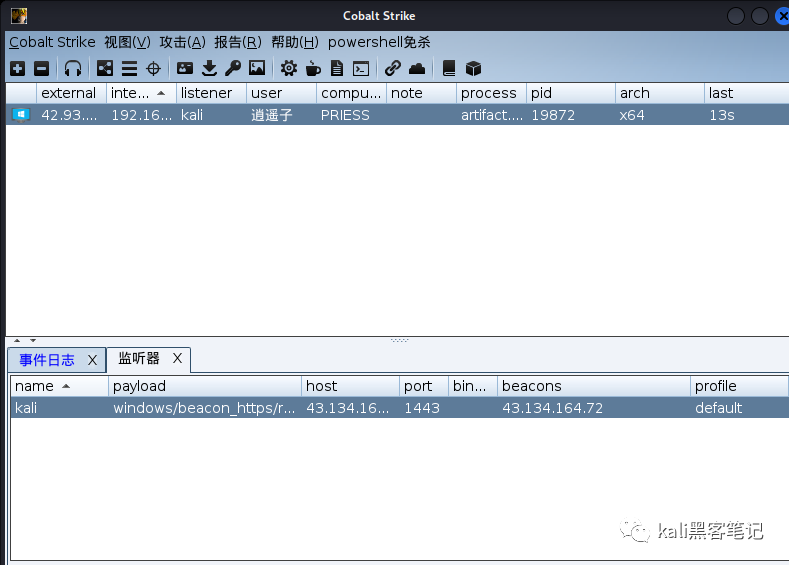Click the Java coffee cup icon

point(313,68)
